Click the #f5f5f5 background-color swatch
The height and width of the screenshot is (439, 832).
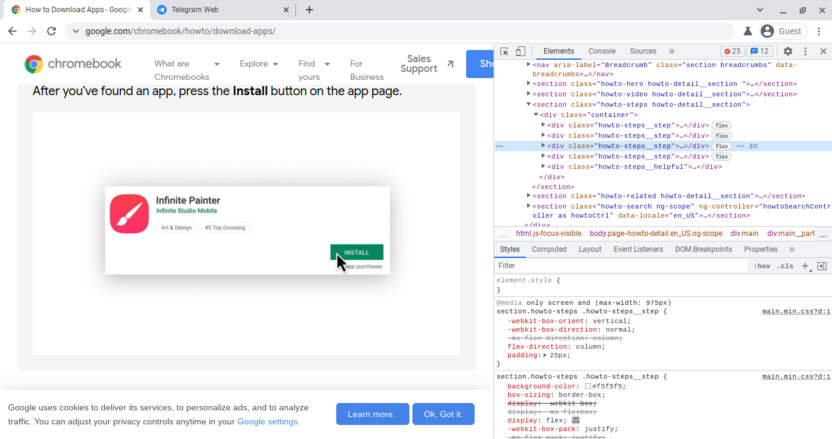pos(588,386)
